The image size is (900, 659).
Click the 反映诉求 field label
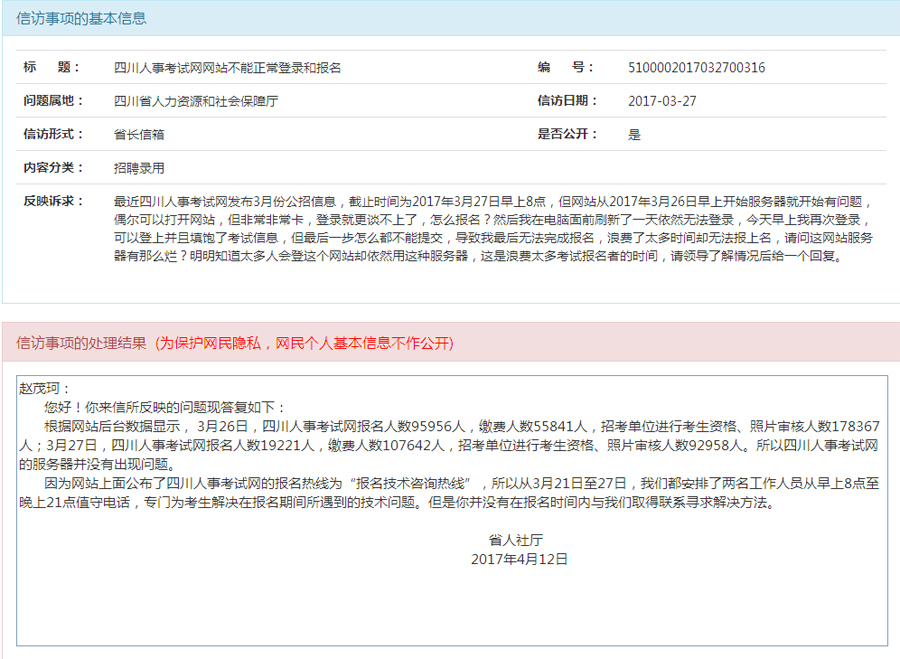[x=53, y=201]
